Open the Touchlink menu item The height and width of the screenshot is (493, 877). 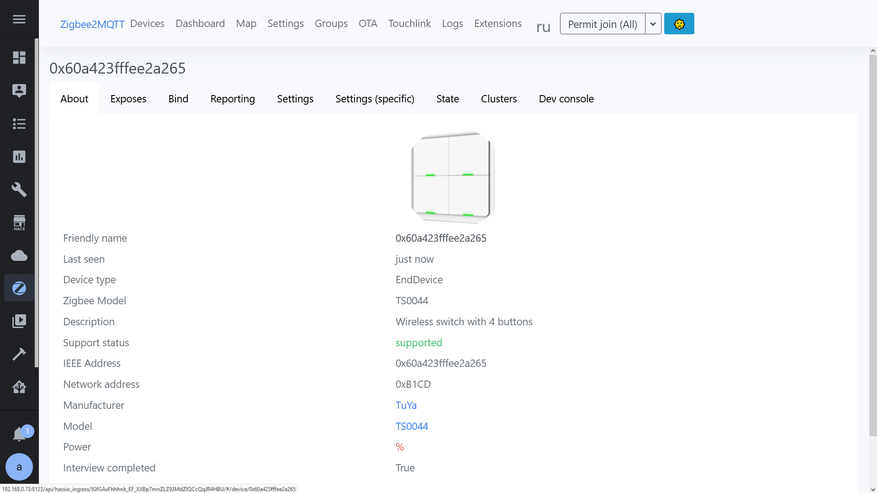point(409,24)
